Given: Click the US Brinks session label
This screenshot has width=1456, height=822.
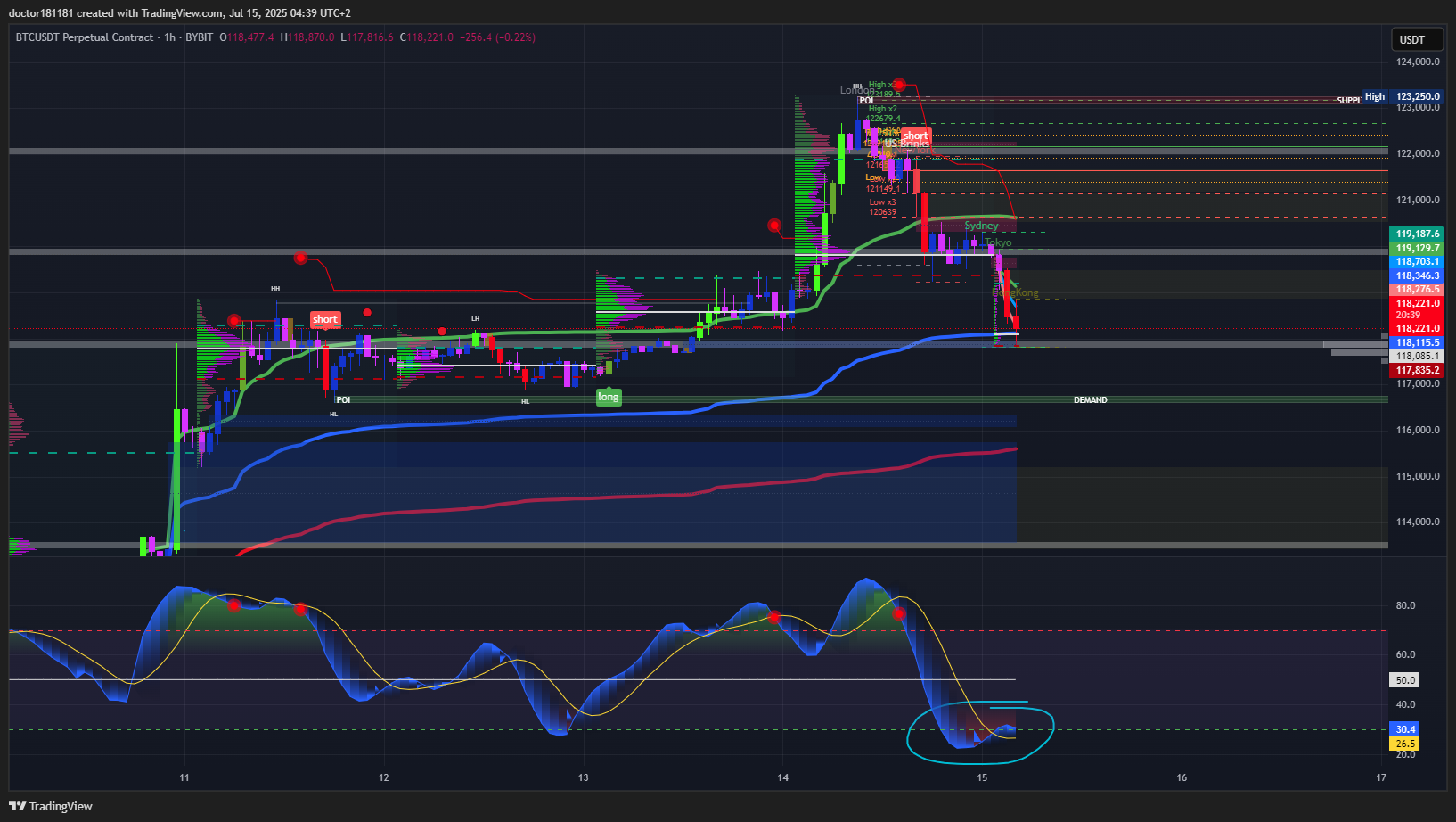Looking at the screenshot, I should 906,144.
